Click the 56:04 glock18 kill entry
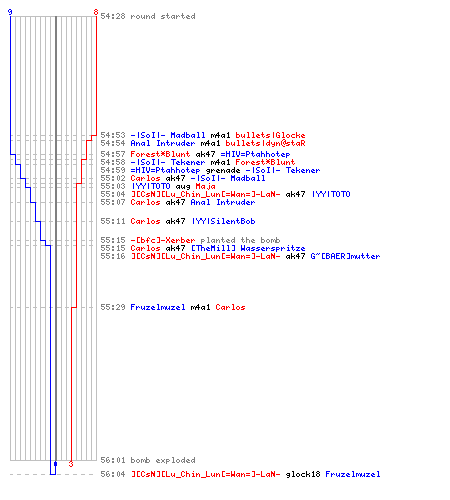Image resolution: width=450 pixels, height=500 pixels. click(x=240, y=474)
